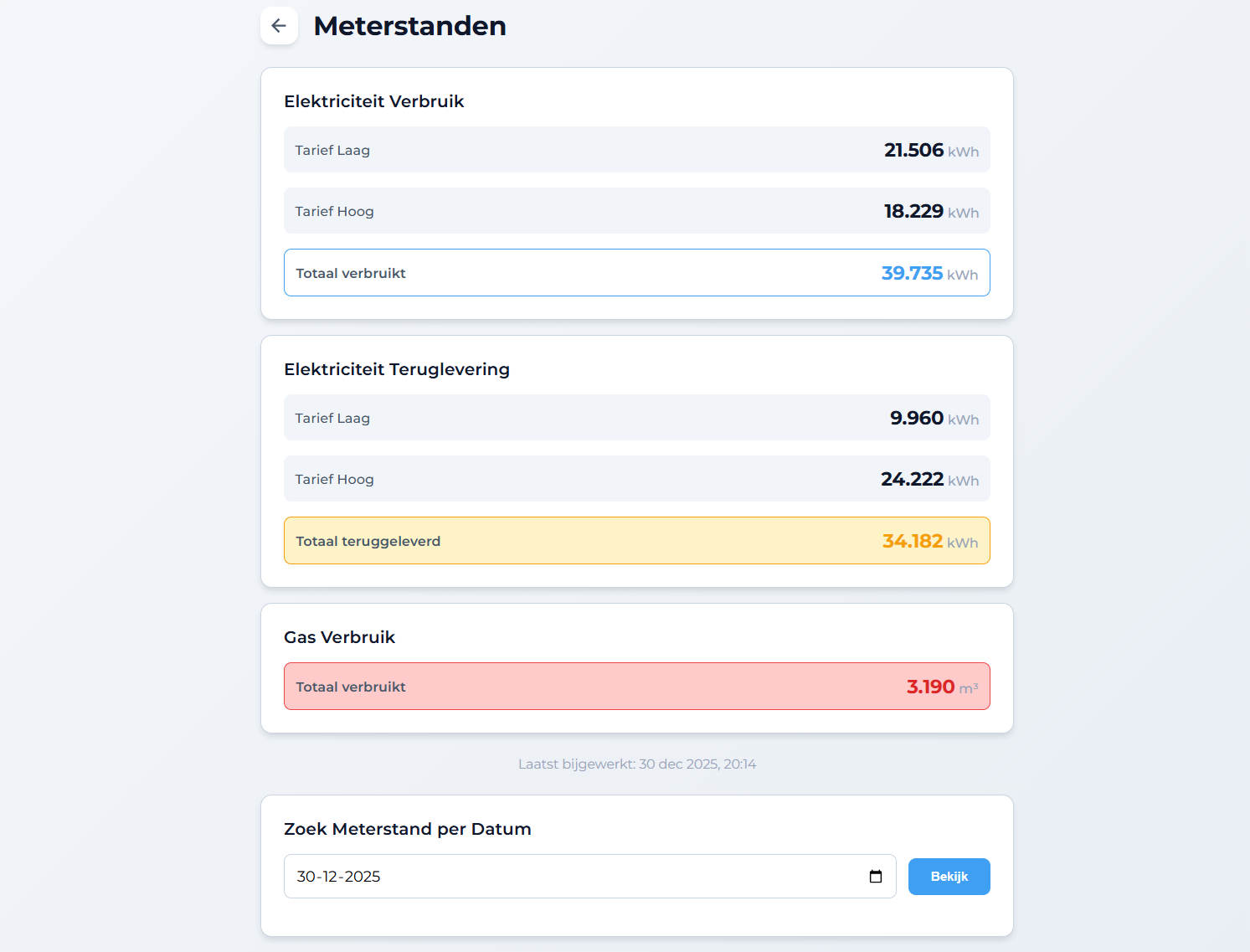Viewport: 1250px width, 952px height.
Task: Click the Bekijk button
Action: [x=949, y=877]
